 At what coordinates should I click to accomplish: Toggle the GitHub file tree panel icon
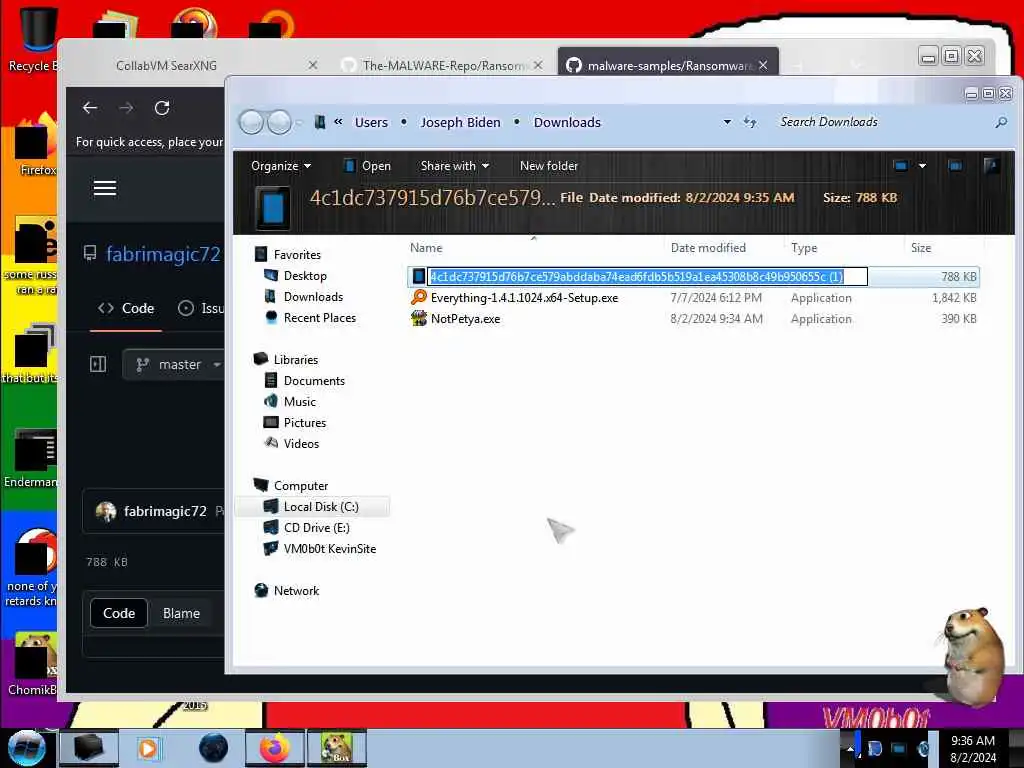pos(98,364)
